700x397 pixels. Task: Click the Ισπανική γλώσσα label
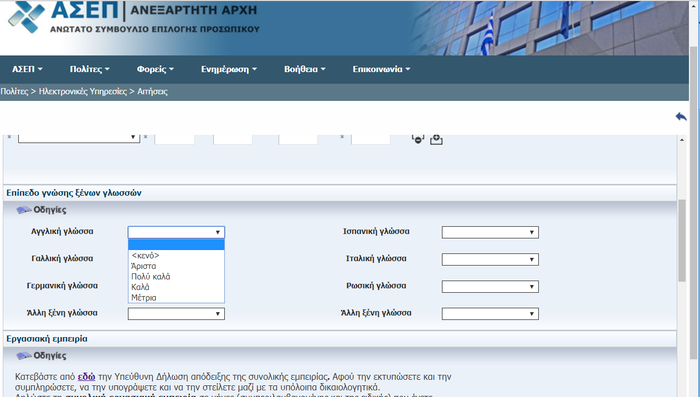(x=376, y=231)
